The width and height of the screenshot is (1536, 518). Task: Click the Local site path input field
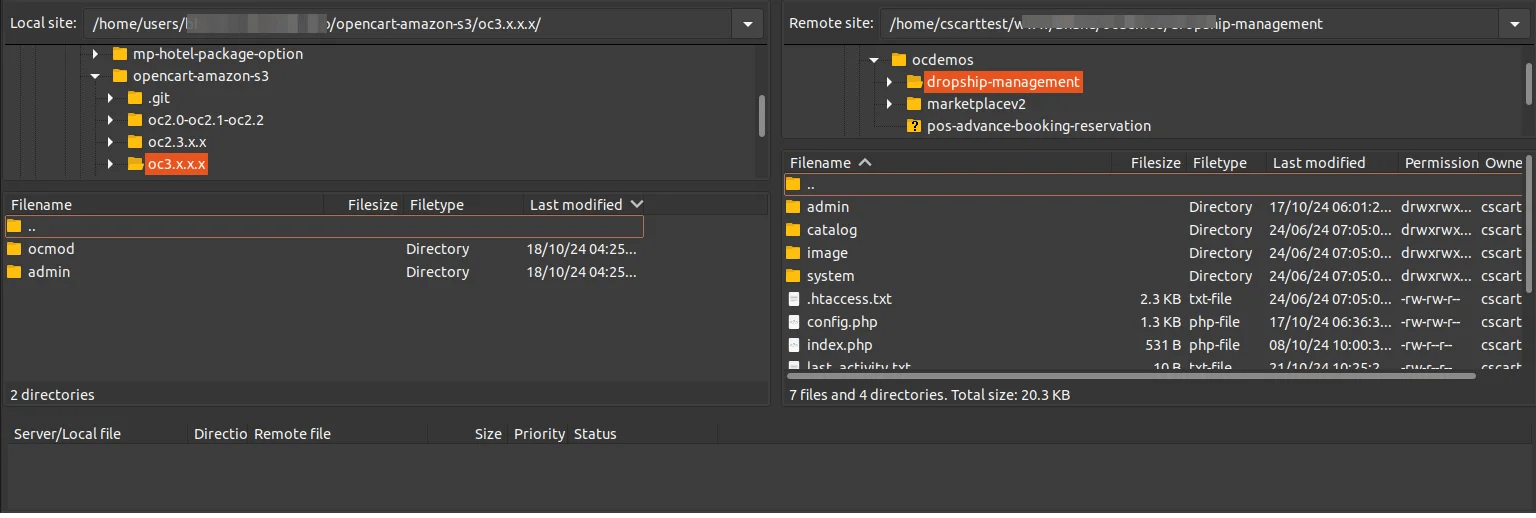tap(405, 24)
